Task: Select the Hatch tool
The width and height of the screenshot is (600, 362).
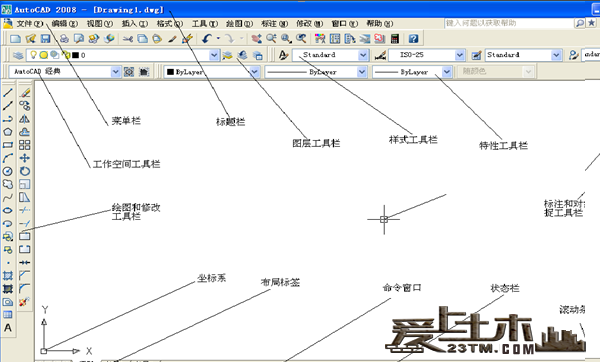Action: 8,276
